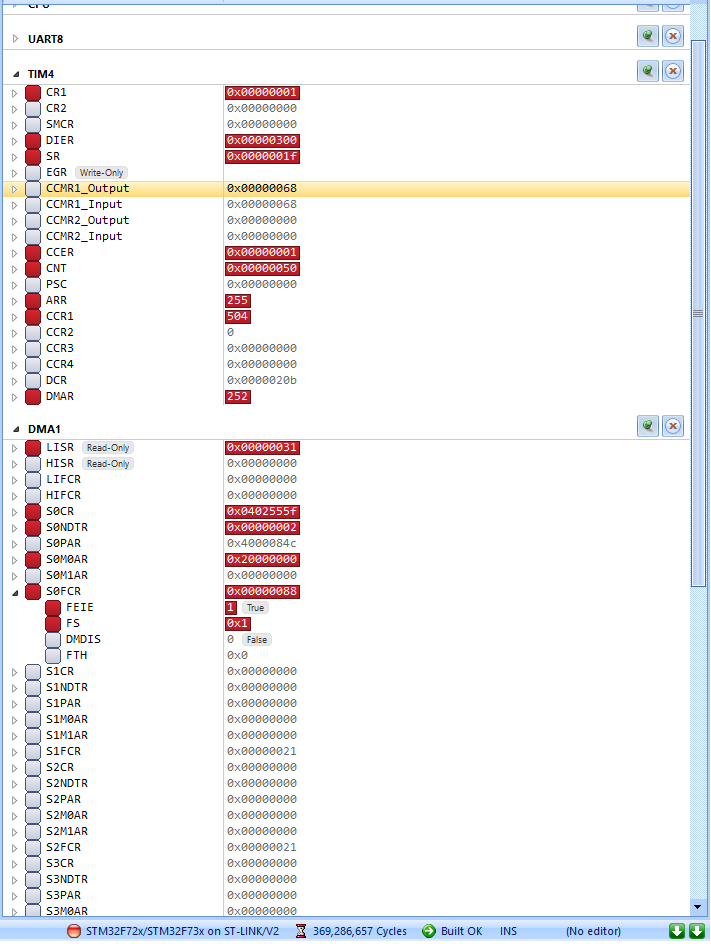Click the STM32F72x/STM32F73x on ST-LINK/V2 label
The image size is (711, 944).
pos(182,931)
